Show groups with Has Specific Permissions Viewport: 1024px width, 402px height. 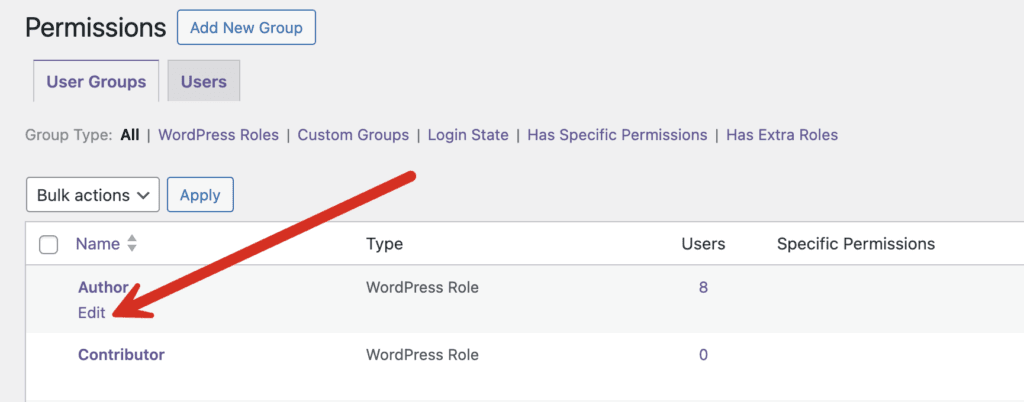617,135
